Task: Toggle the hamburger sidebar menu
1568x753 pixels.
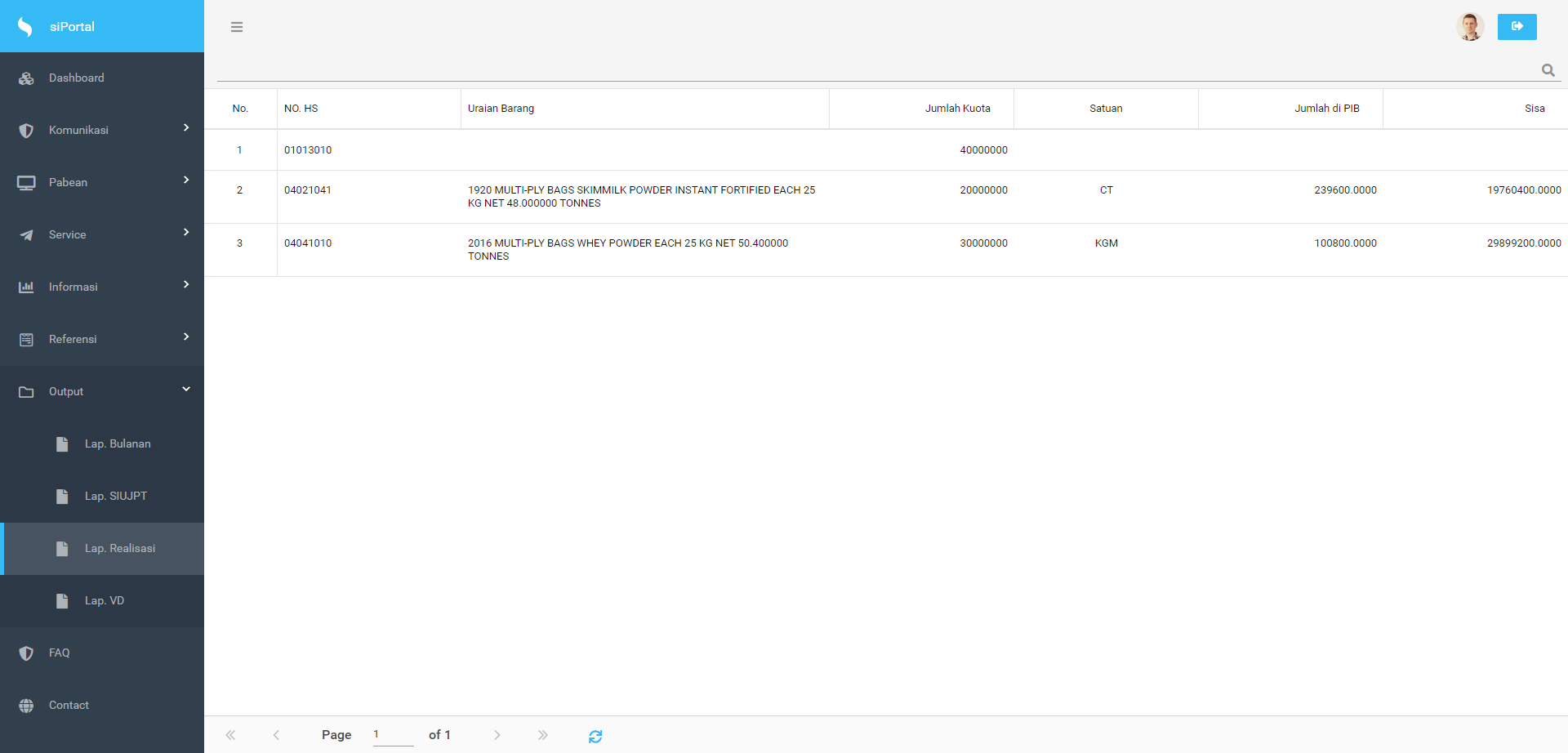Action: [x=237, y=27]
